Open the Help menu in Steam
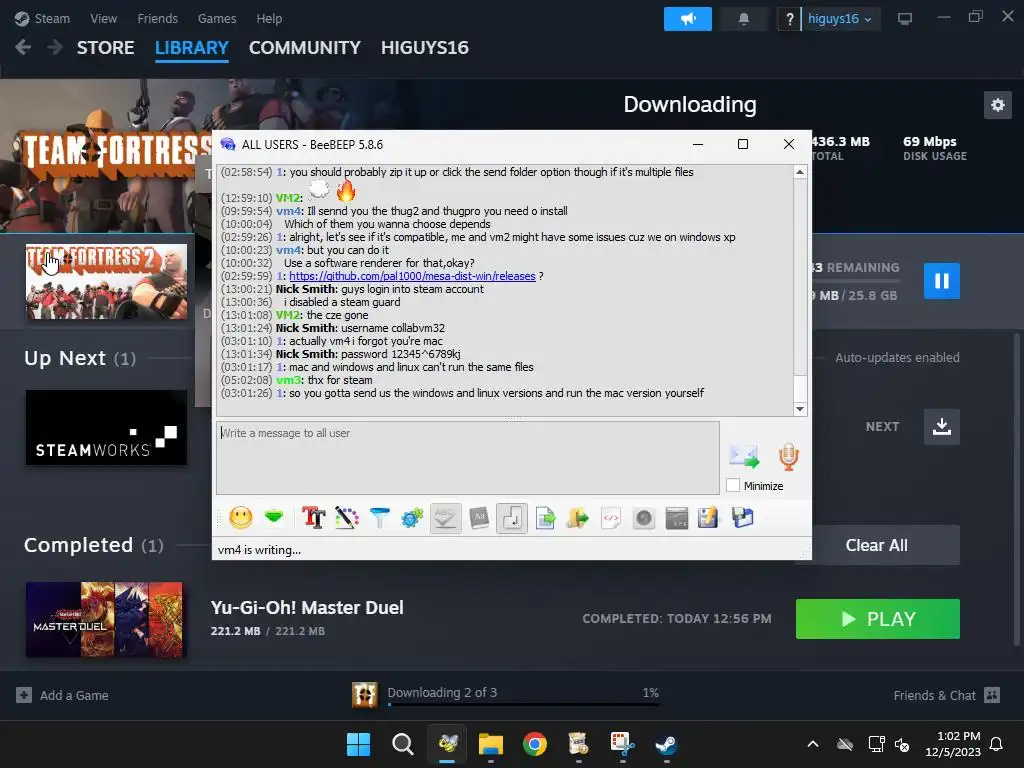The height and width of the screenshot is (768, 1024). (269, 18)
